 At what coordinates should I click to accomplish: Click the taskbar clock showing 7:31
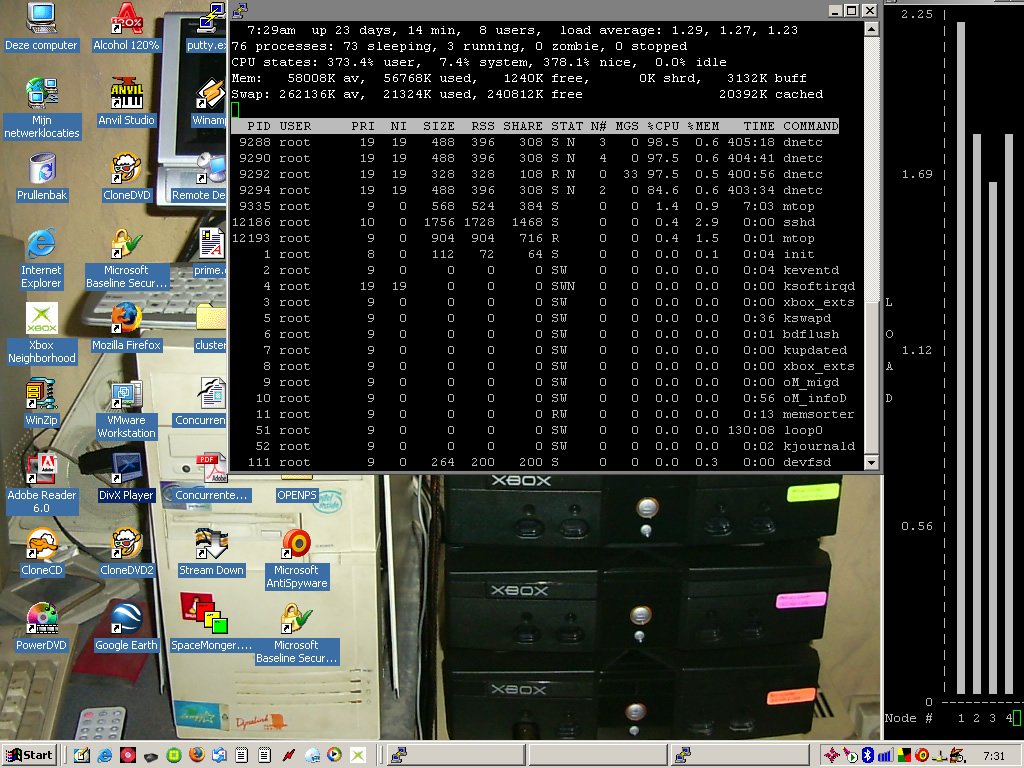[x=994, y=755]
